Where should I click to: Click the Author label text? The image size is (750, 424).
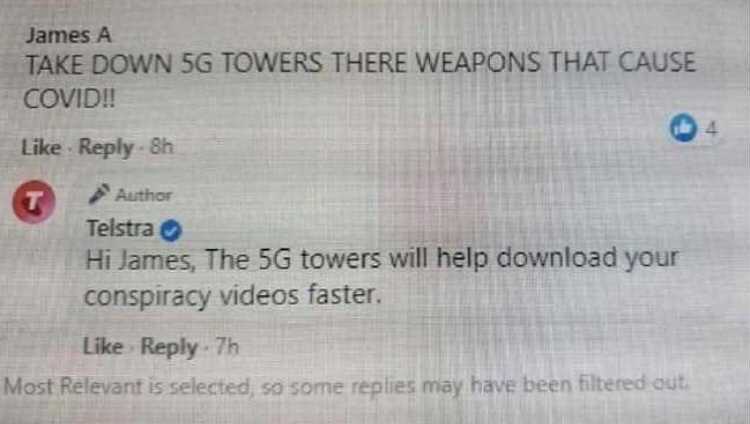[x=143, y=195]
